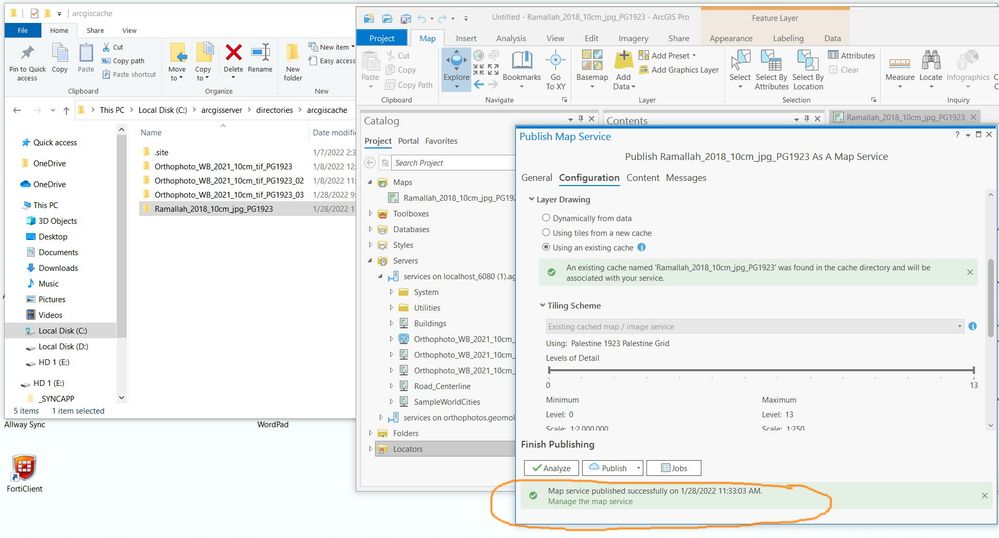Screen dimensions: 999x538
Task: Switch to the Configuration tab
Action: click(x=589, y=178)
